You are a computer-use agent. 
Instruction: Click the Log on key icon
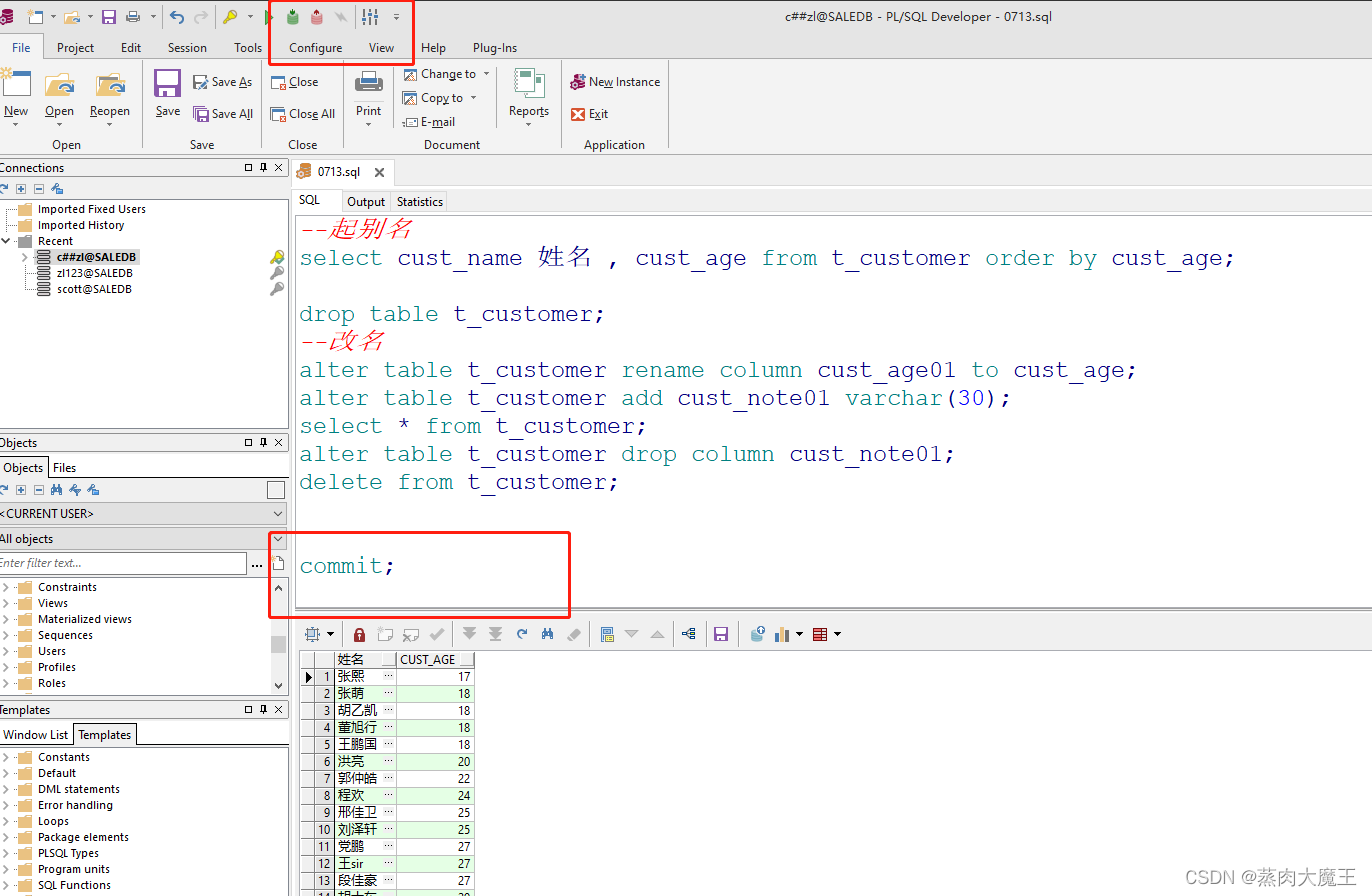230,17
